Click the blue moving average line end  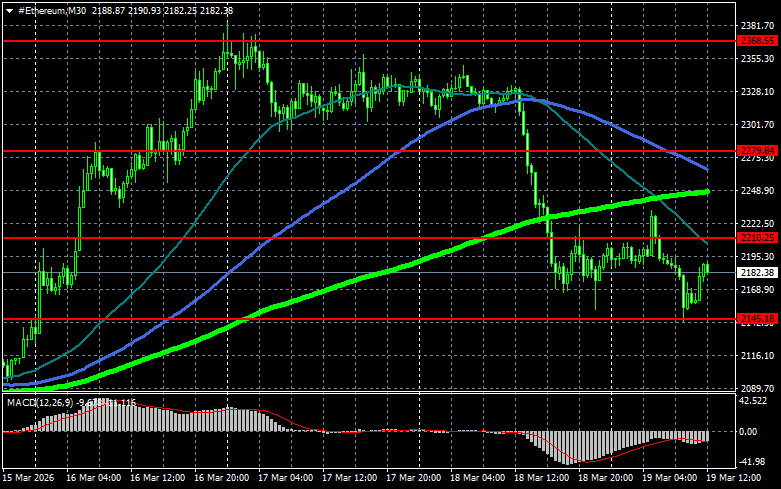(x=706, y=169)
